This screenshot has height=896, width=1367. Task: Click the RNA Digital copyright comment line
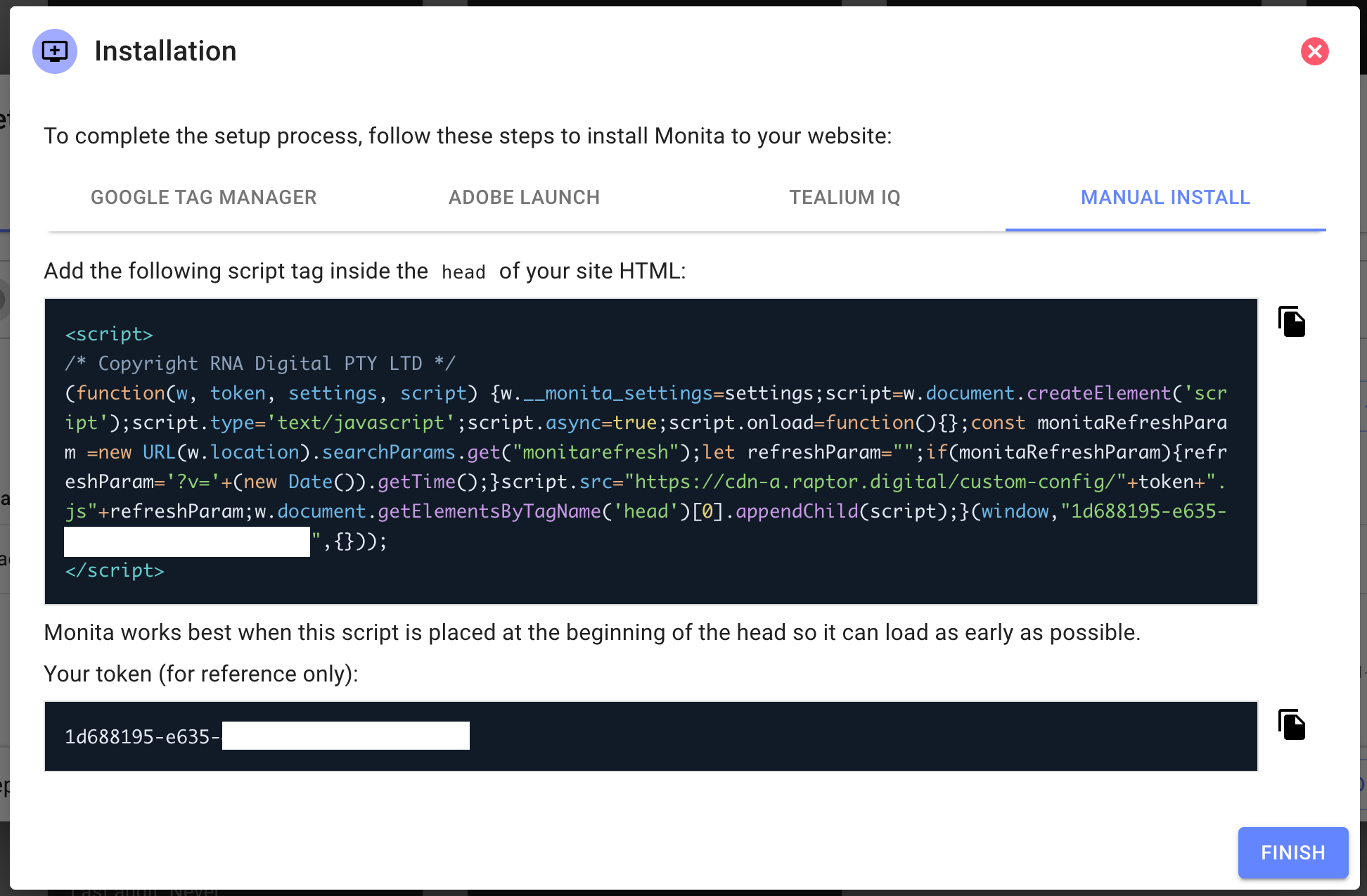coord(260,364)
